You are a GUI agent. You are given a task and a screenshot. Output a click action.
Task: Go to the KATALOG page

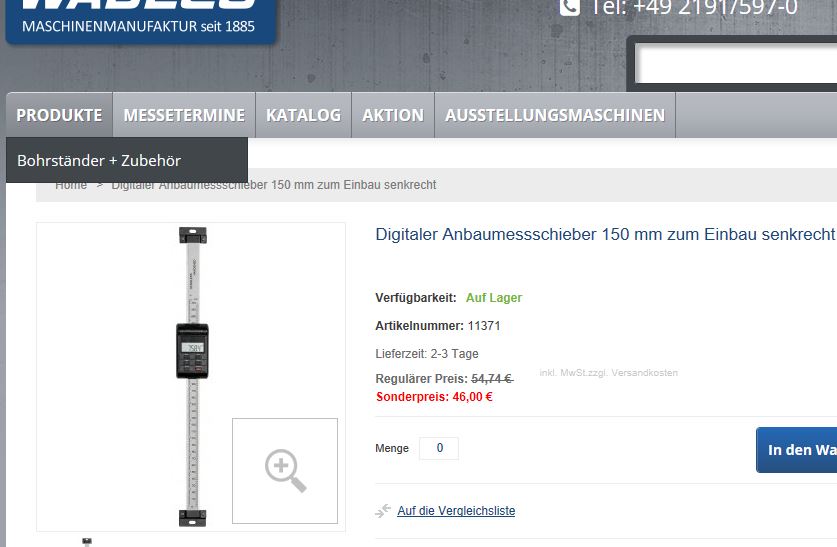point(304,115)
